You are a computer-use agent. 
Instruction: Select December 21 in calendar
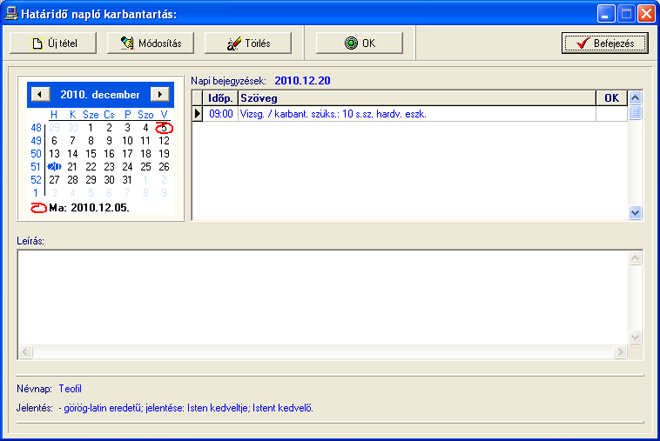pyautogui.click(x=72, y=167)
